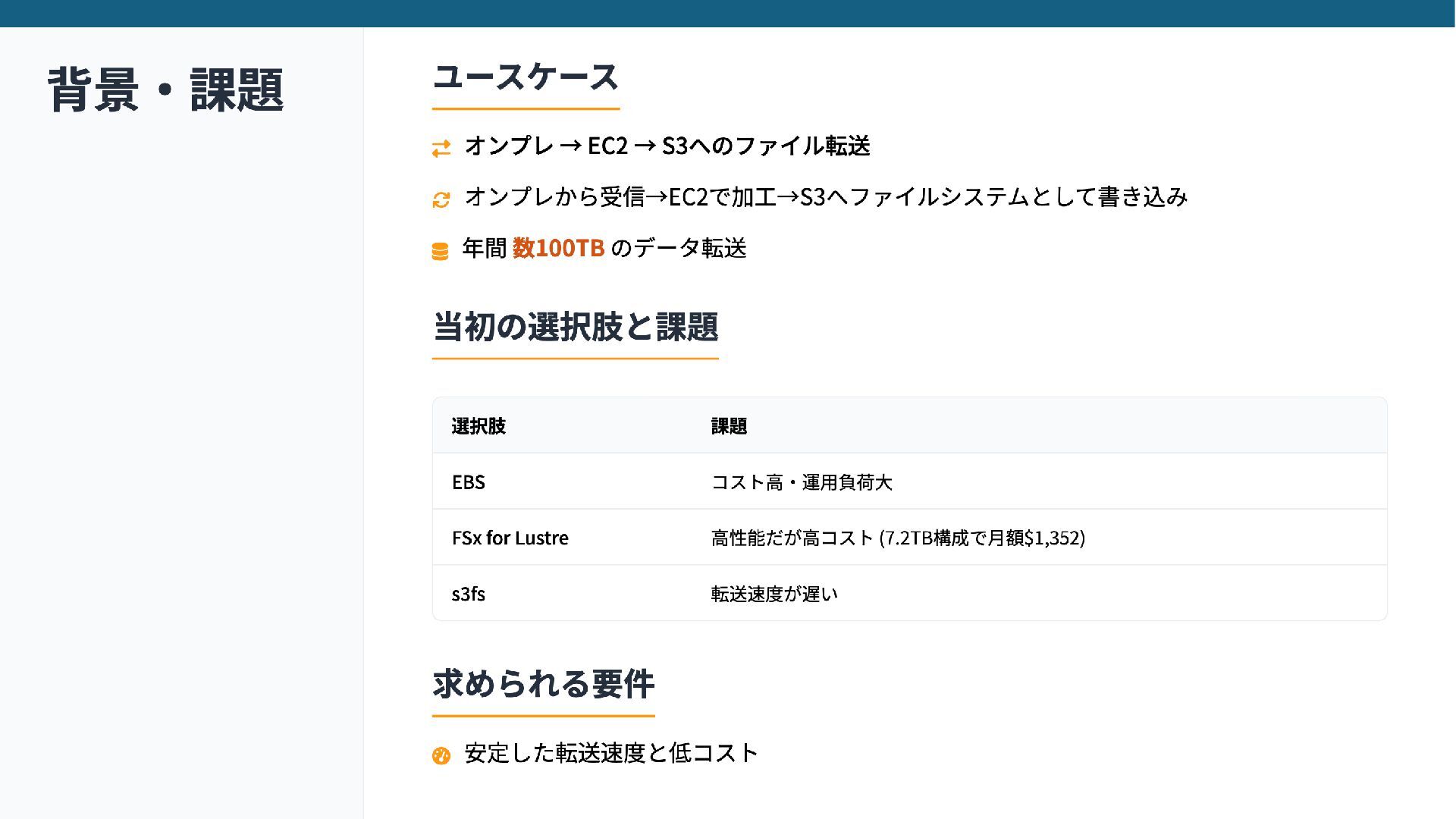The height and width of the screenshot is (819, 1456).
Task: Select the FSx for Lustre cell
Action: 510,538
